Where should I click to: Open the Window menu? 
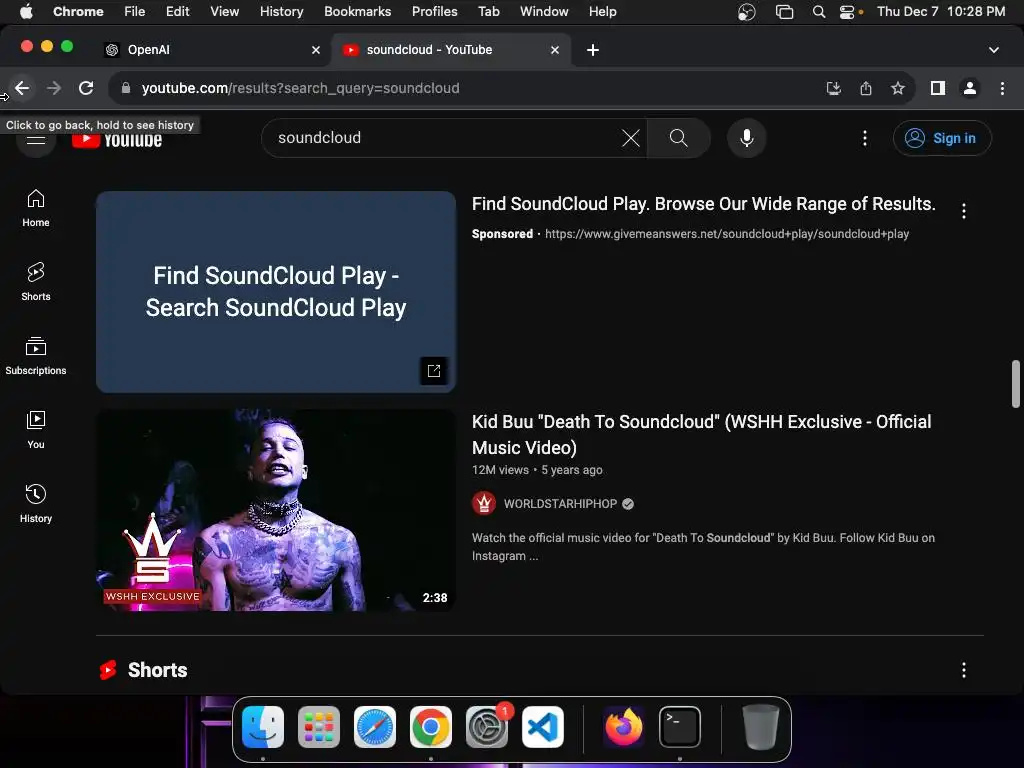544,12
